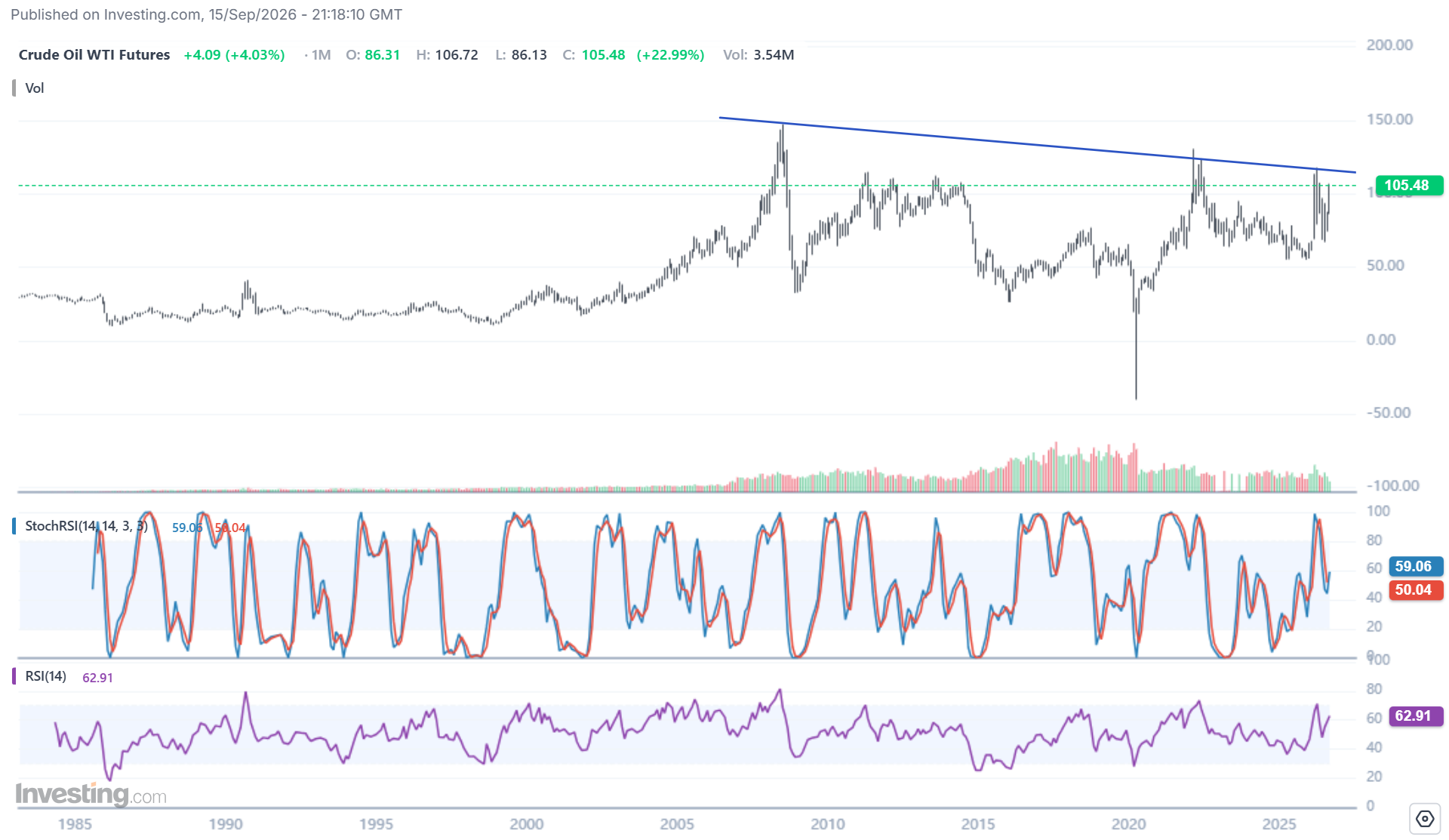The height and width of the screenshot is (840, 1449).
Task: Click the StochRSI(14, 14, 3, 3) label
Action: [x=86, y=526]
